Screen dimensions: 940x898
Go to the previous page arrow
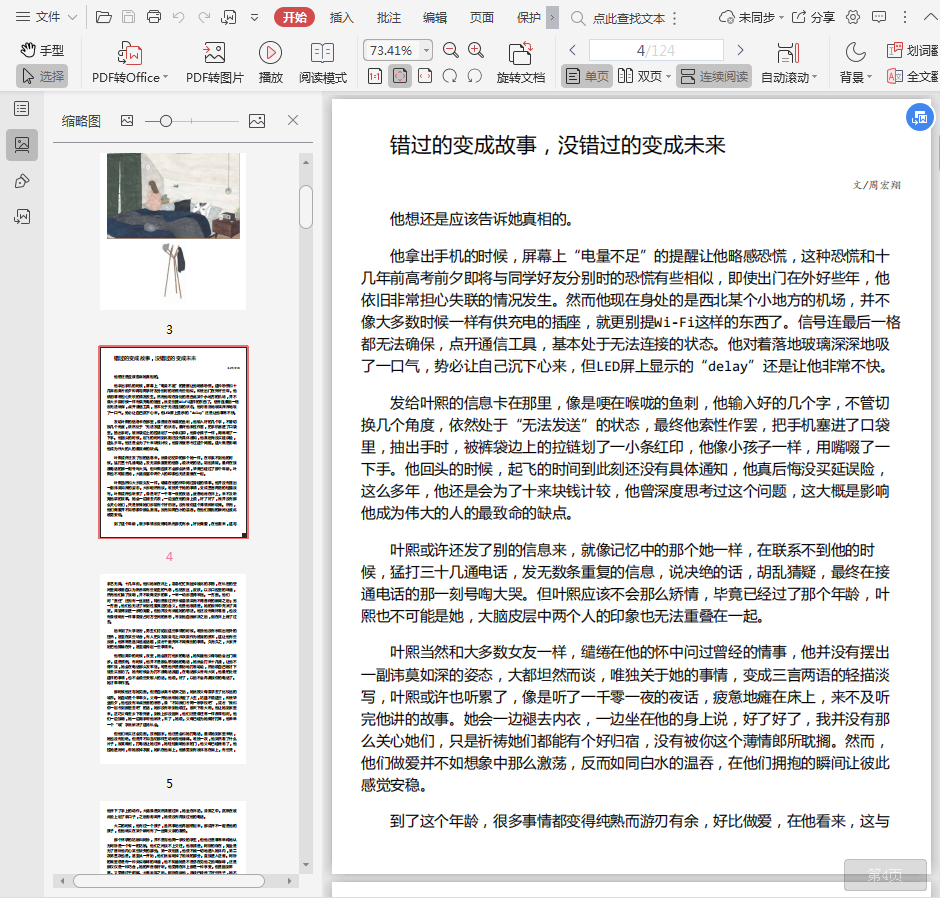(572, 50)
